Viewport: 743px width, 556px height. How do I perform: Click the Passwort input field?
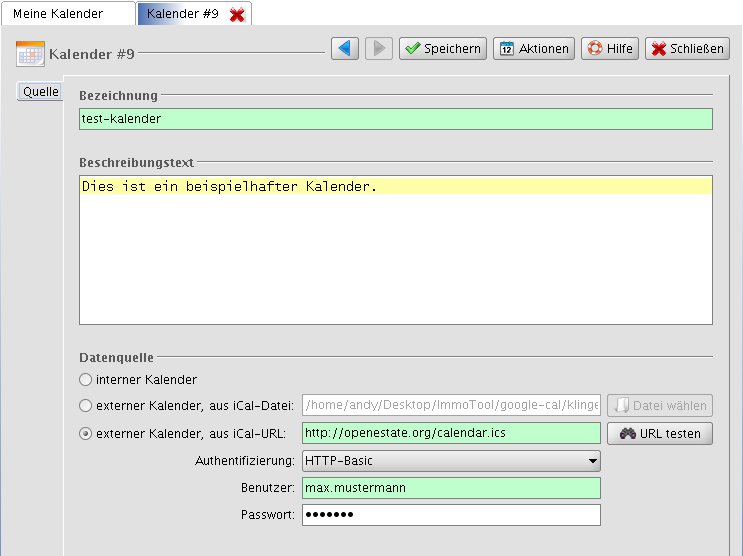[451, 515]
